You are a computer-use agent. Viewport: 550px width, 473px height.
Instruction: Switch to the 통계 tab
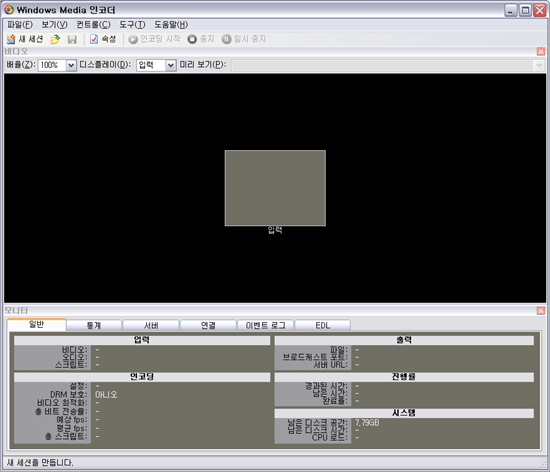(x=94, y=326)
